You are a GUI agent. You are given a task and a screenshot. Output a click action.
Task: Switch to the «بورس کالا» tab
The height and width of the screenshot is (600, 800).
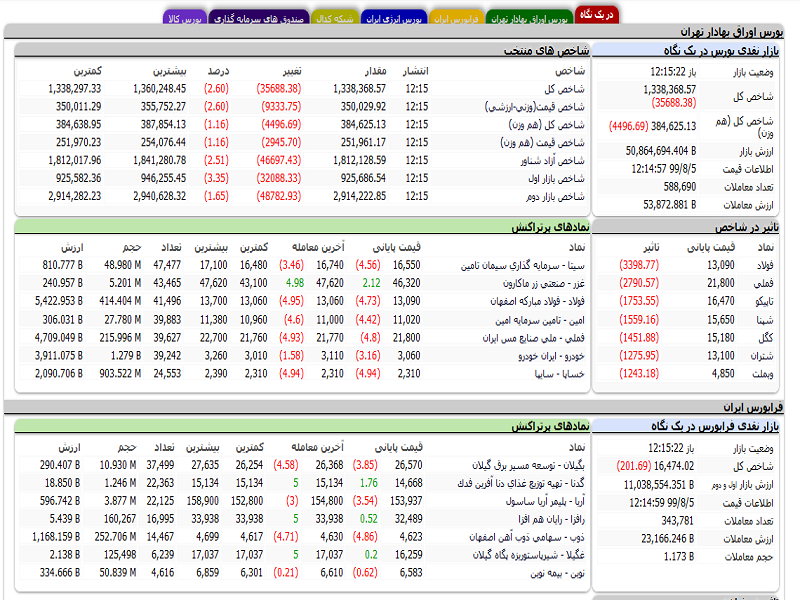185,18
